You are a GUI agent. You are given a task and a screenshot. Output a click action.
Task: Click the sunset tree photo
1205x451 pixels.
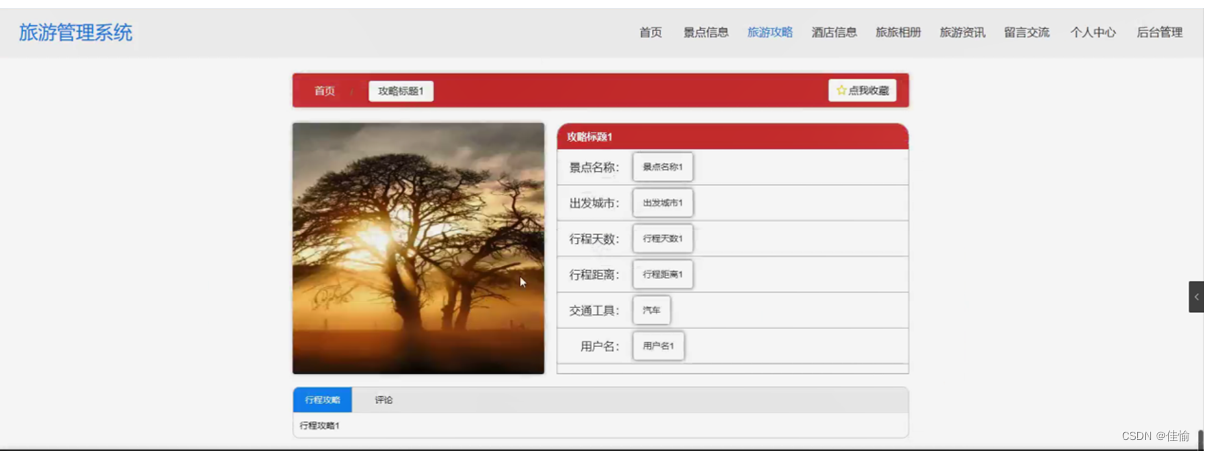click(418, 248)
